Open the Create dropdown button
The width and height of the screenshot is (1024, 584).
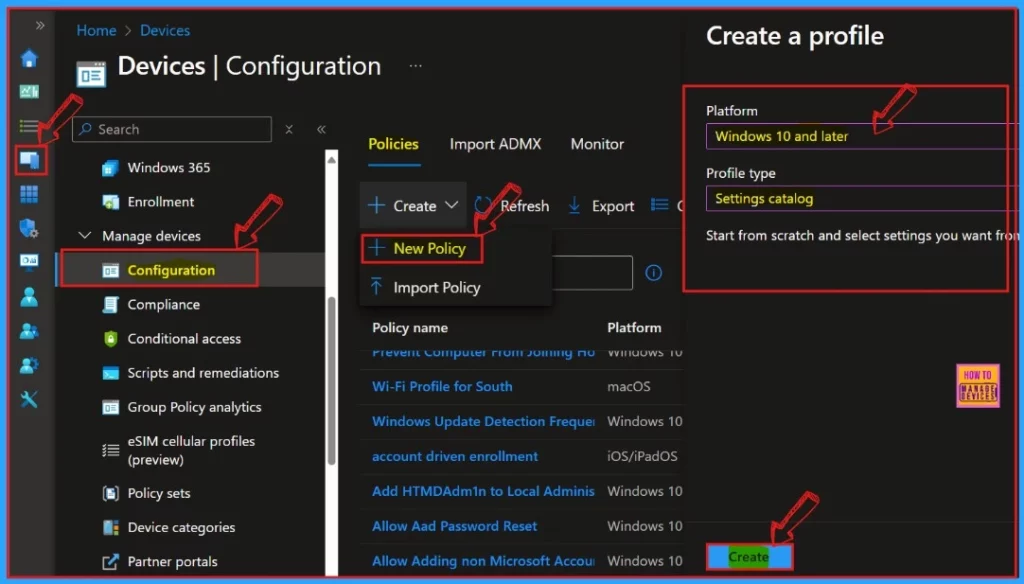point(413,206)
